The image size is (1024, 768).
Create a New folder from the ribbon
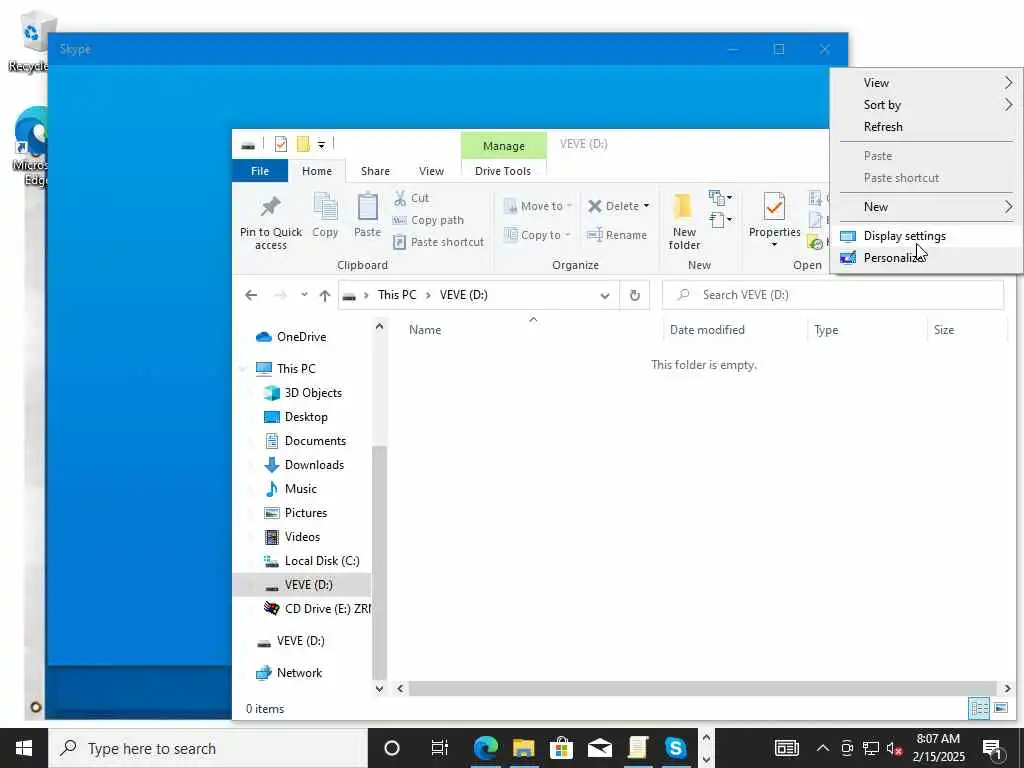(x=684, y=222)
